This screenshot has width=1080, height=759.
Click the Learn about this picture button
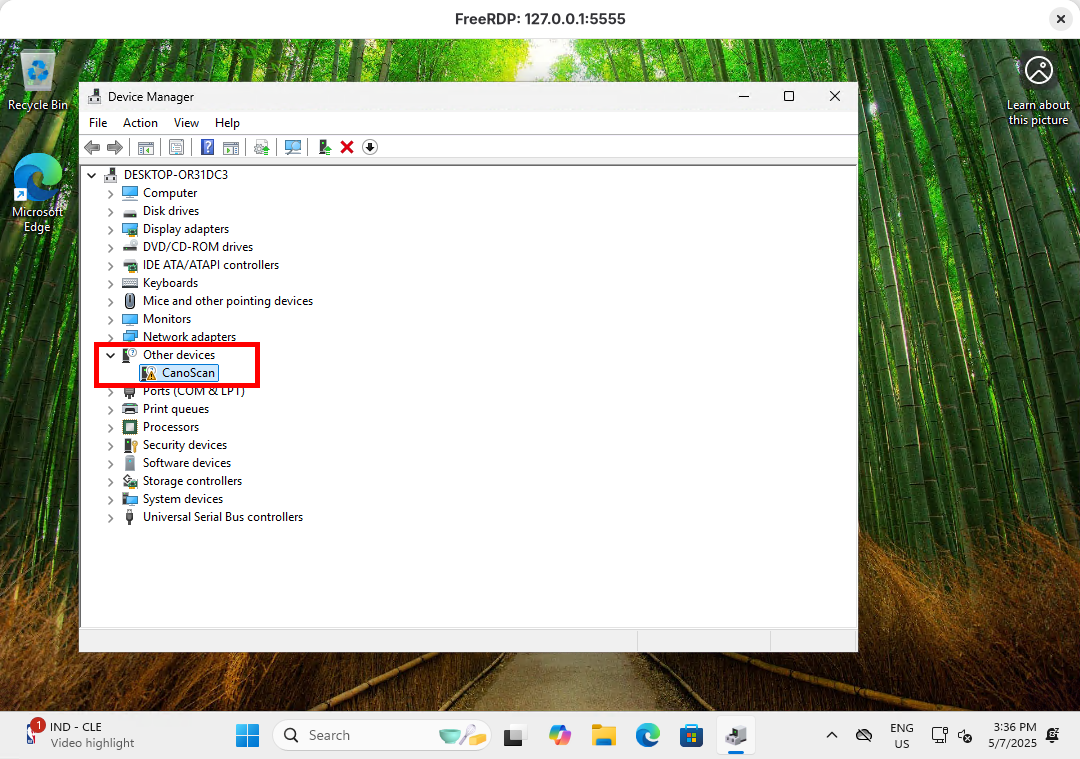(x=1039, y=70)
